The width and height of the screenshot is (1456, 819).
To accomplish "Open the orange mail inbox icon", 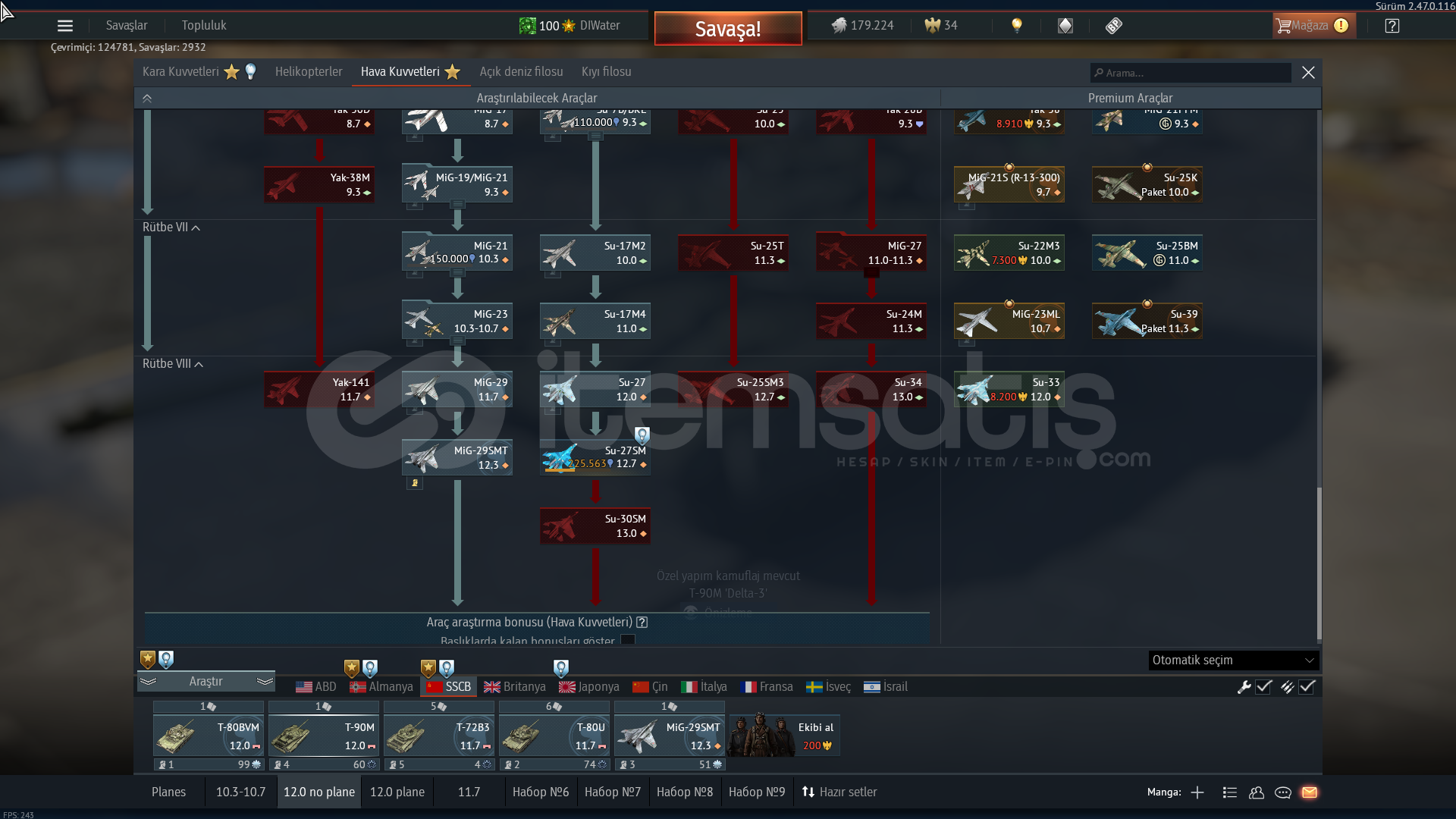I will point(1310,792).
